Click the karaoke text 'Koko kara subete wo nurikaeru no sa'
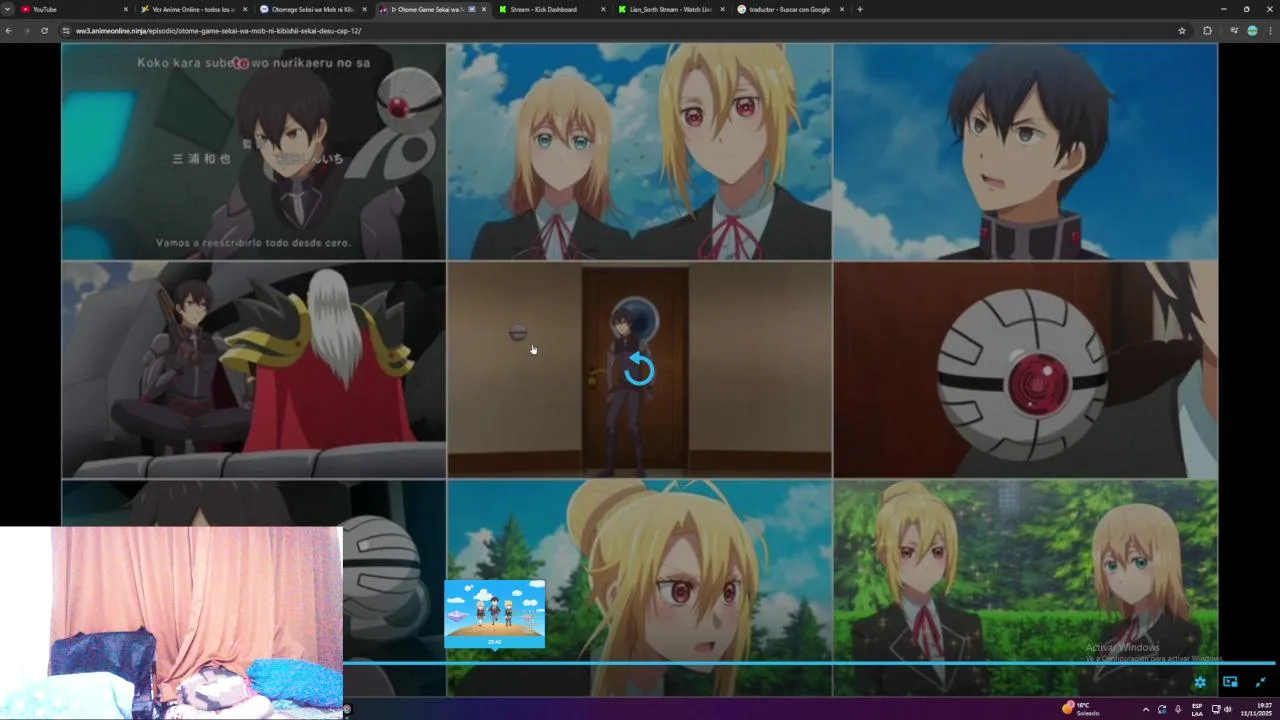The image size is (1280, 720). [254, 62]
